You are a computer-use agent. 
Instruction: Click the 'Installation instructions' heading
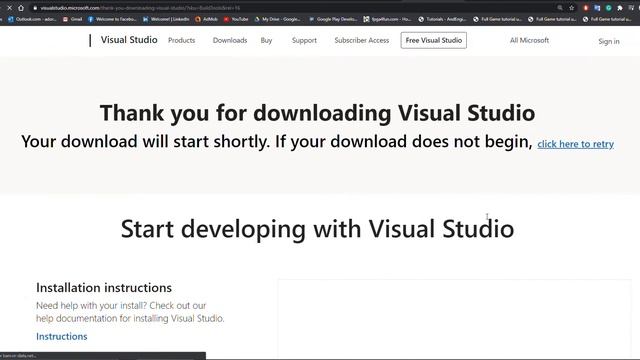point(104,288)
